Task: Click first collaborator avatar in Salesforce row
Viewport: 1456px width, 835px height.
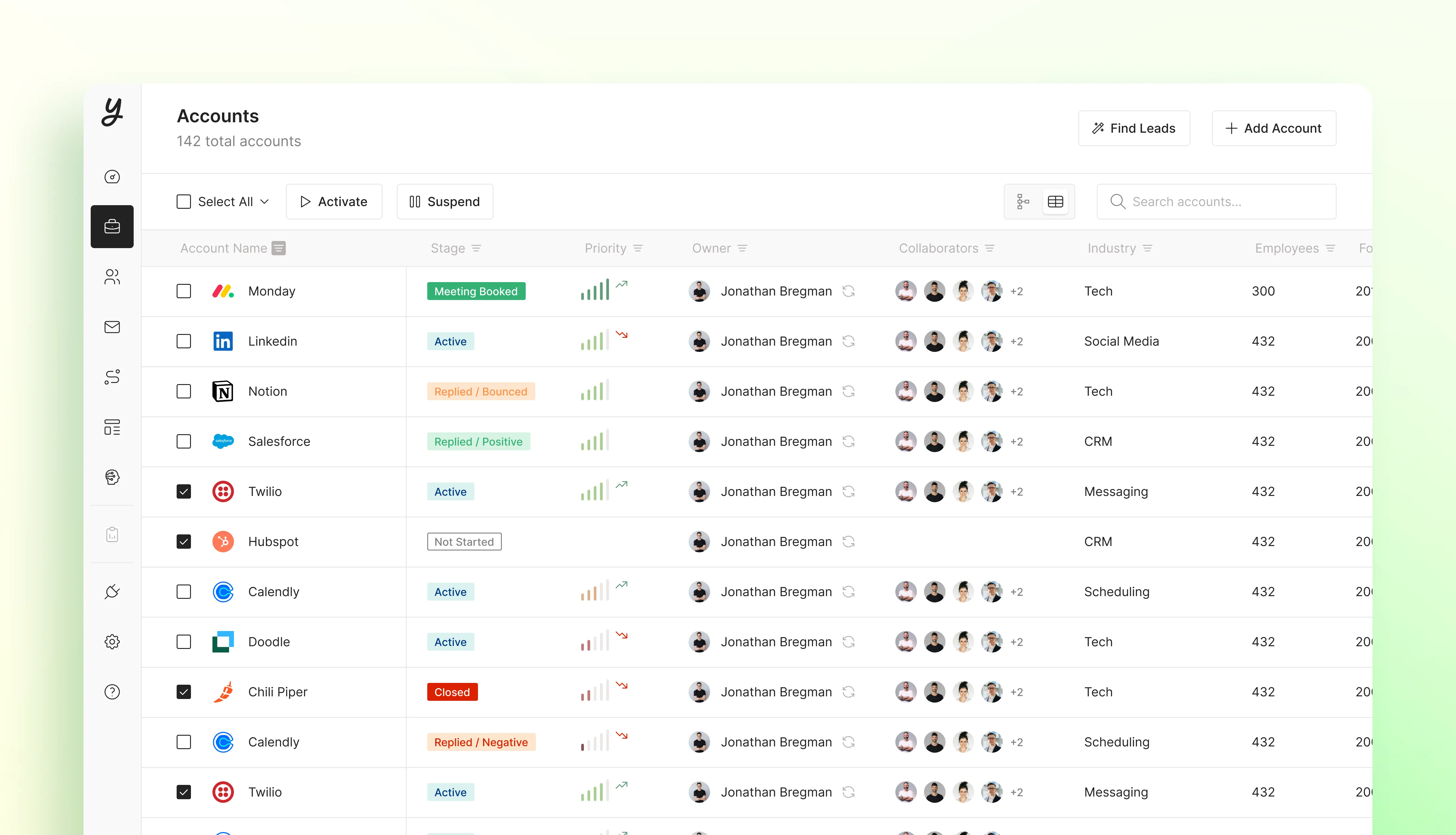Action: pos(906,442)
